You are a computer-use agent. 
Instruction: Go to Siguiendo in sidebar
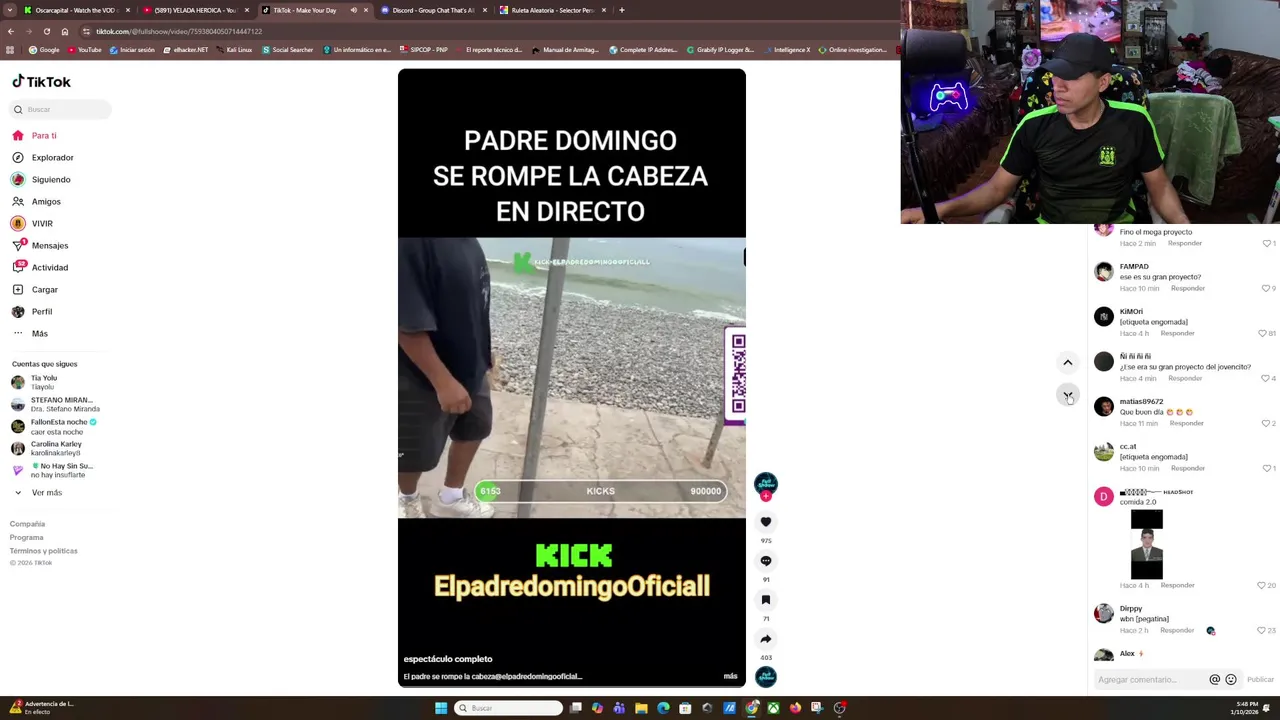[41, 179]
